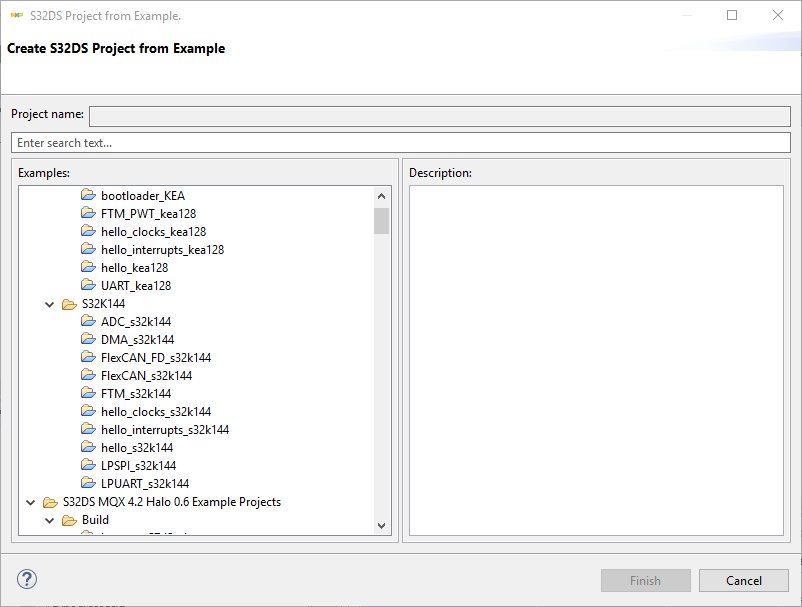Click the Finish button
The width and height of the screenshot is (802, 607).
click(x=645, y=580)
